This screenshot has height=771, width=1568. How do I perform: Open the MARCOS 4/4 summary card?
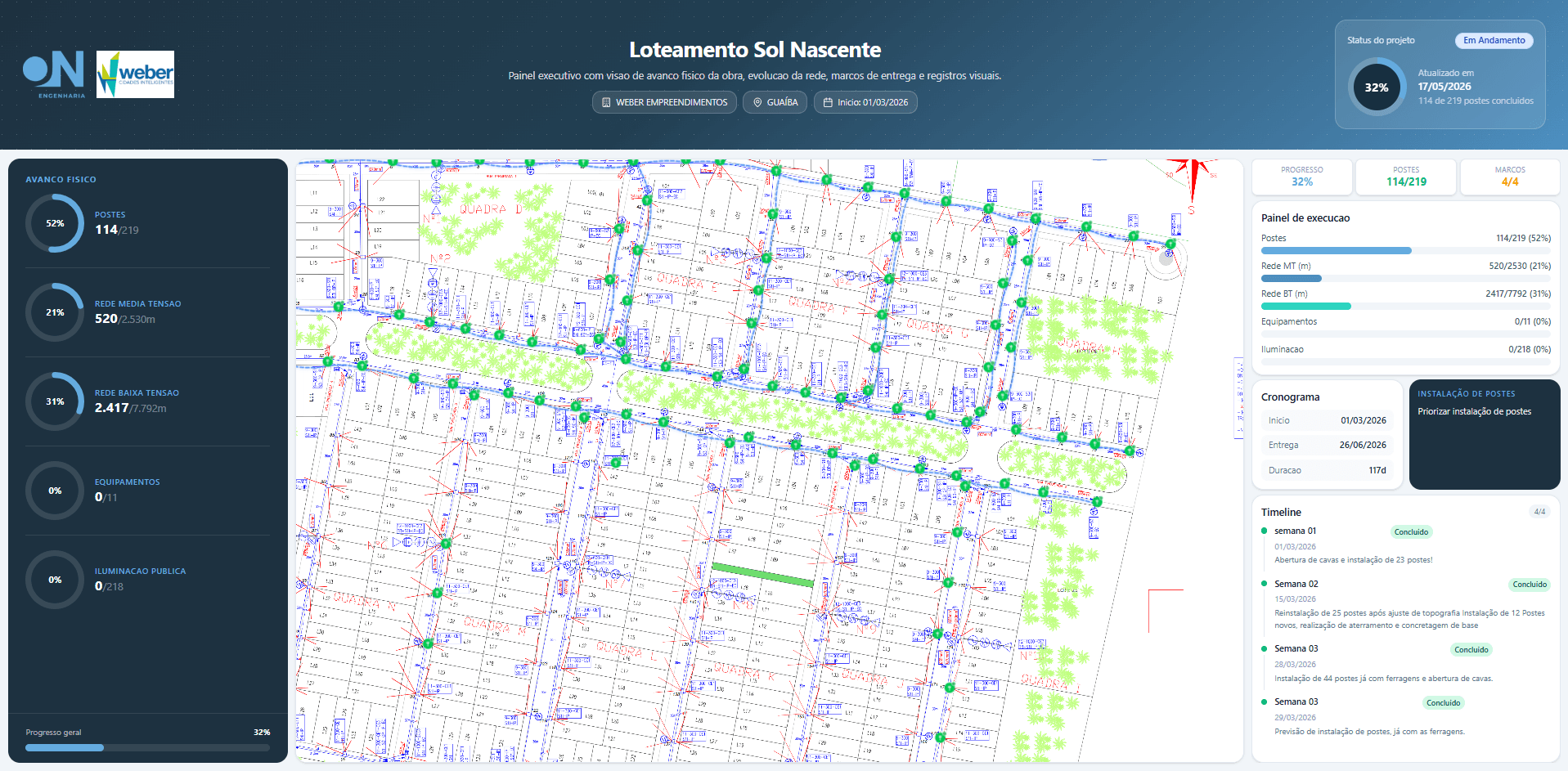click(x=1510, y=177)
